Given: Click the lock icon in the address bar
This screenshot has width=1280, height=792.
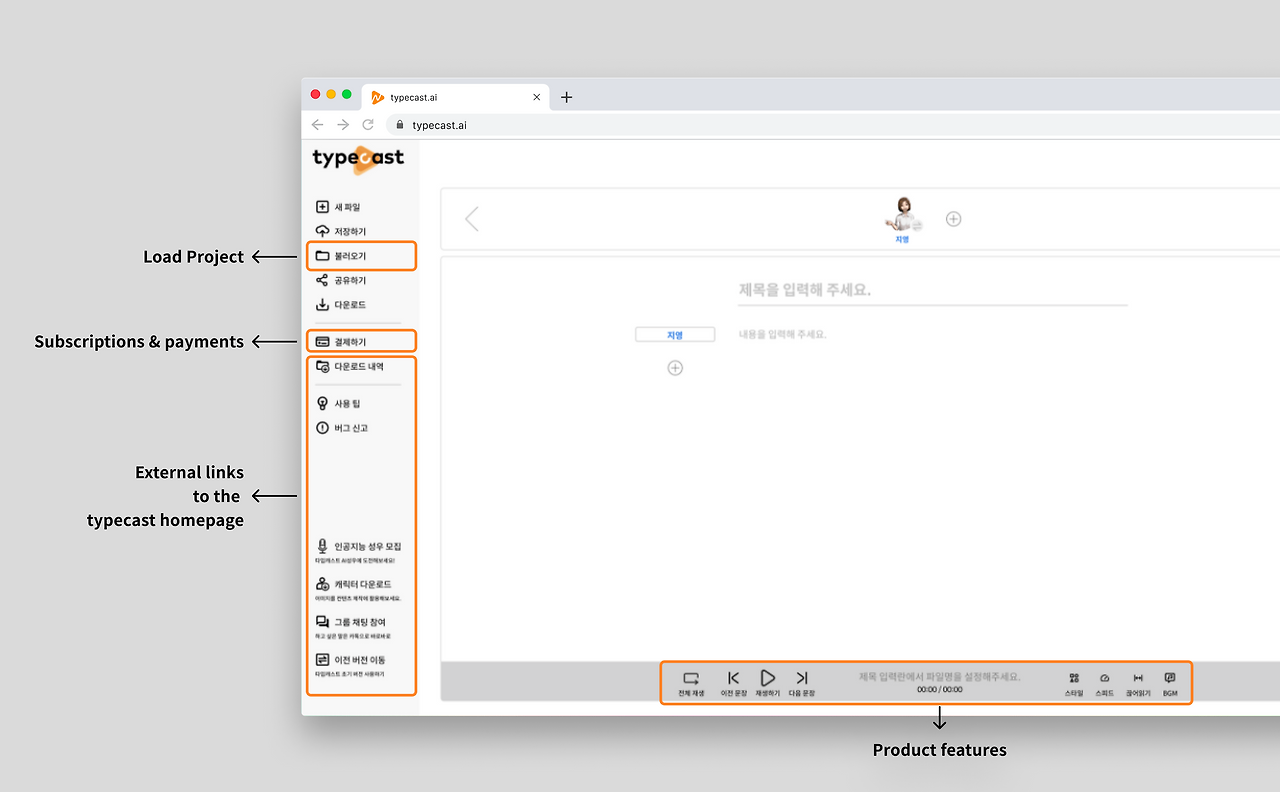Looking at the screenshot, I should 400,125.
